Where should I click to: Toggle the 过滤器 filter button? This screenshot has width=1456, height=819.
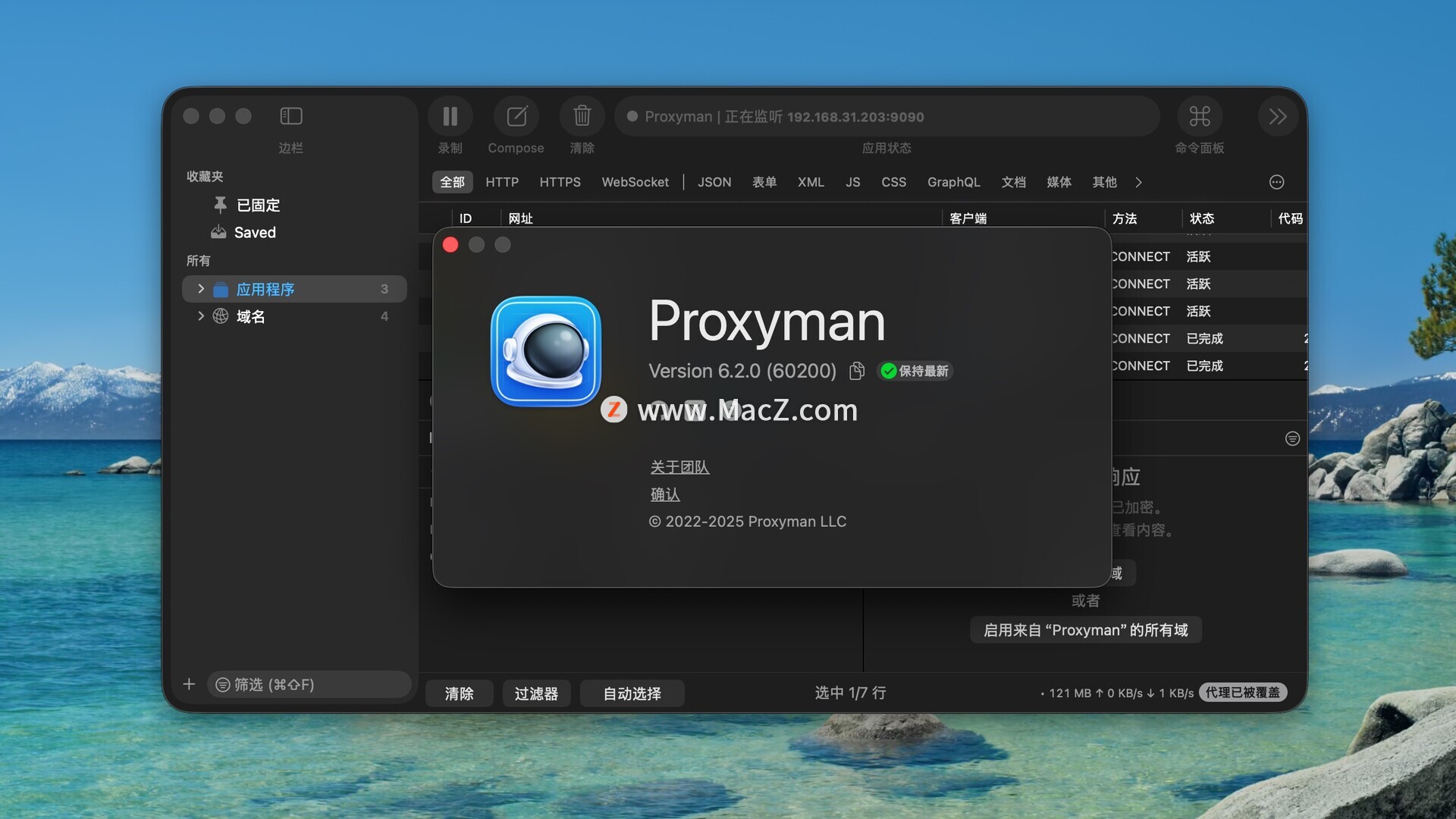click(x=535, y=693)
